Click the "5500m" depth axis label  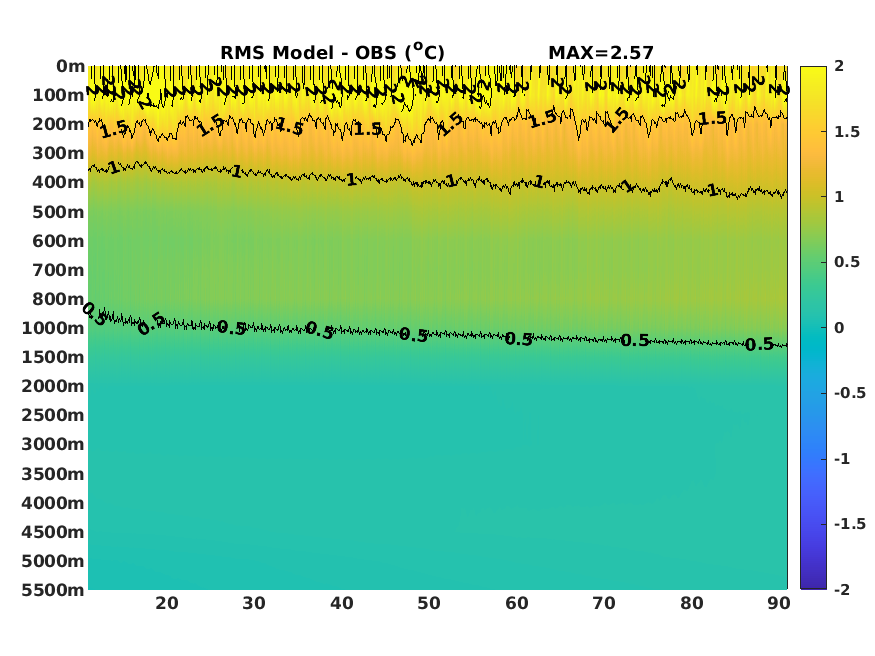coord(53,590)
